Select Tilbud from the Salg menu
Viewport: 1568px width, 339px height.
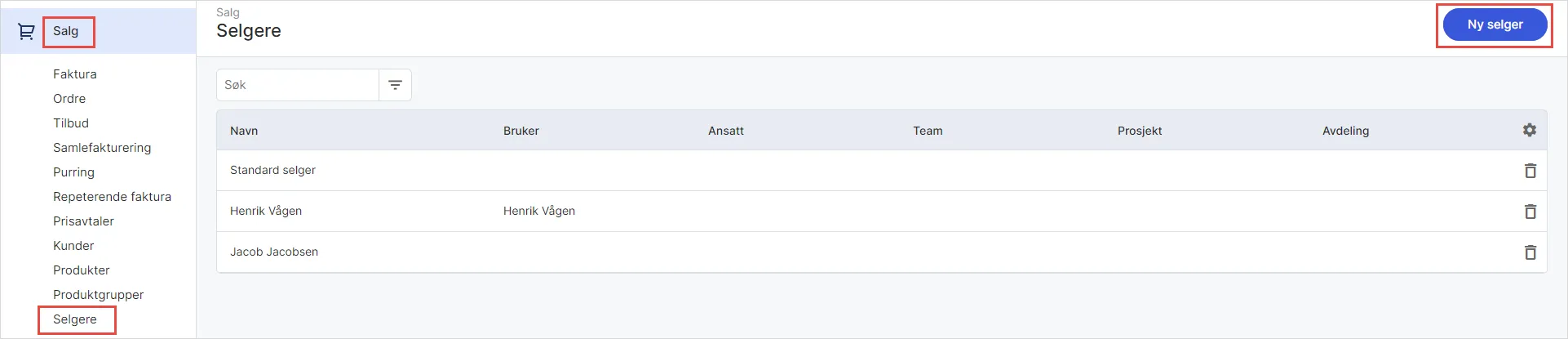[x=71, y=123]
